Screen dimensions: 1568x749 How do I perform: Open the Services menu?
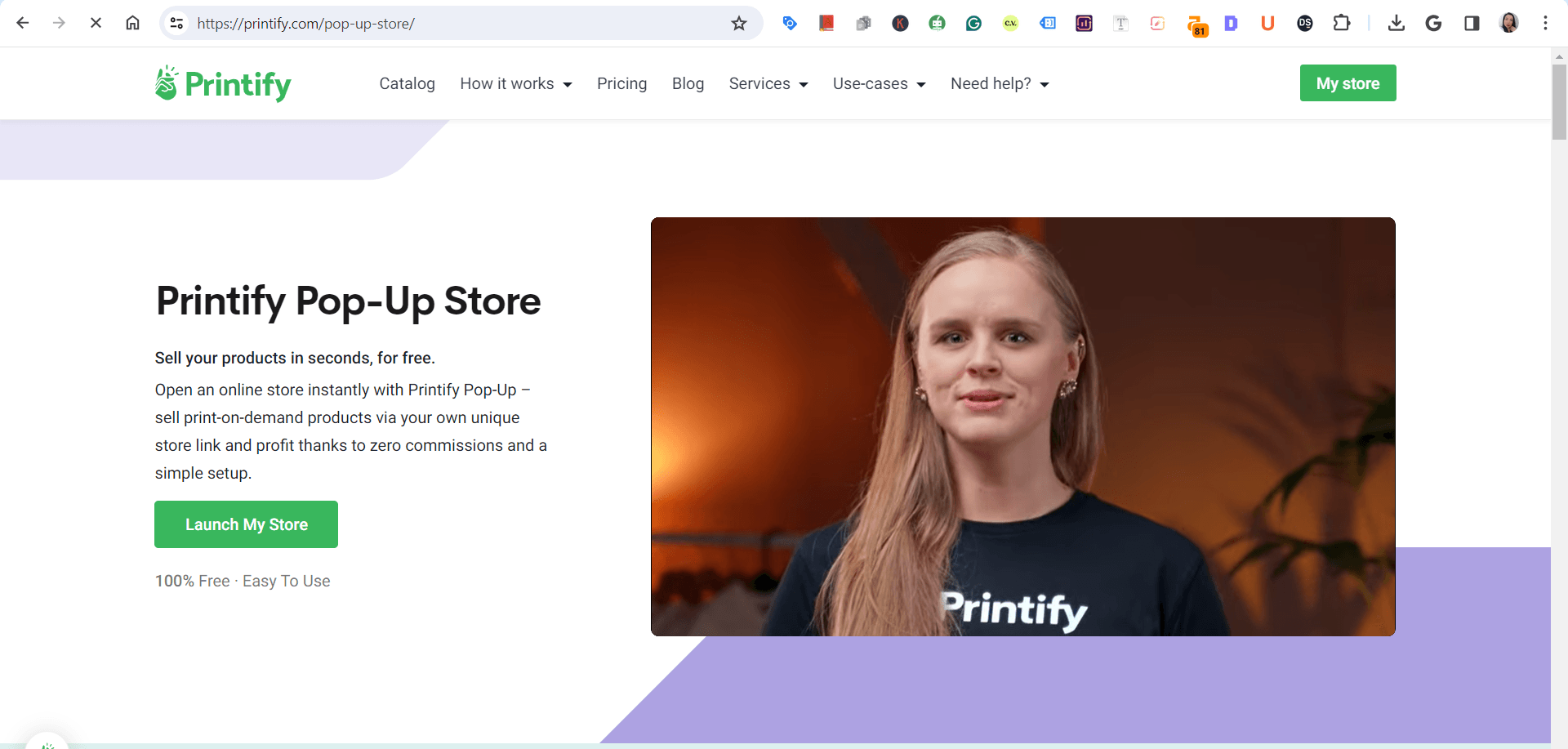point(768,83)
